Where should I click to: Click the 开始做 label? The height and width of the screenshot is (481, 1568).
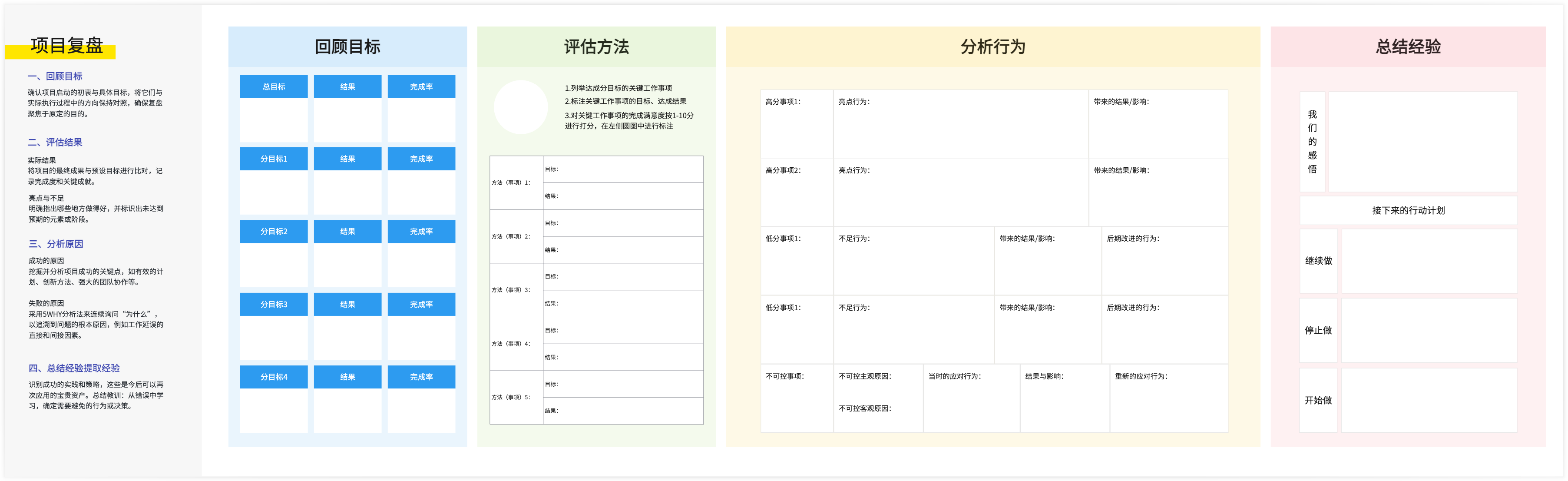pos(1318,400)
